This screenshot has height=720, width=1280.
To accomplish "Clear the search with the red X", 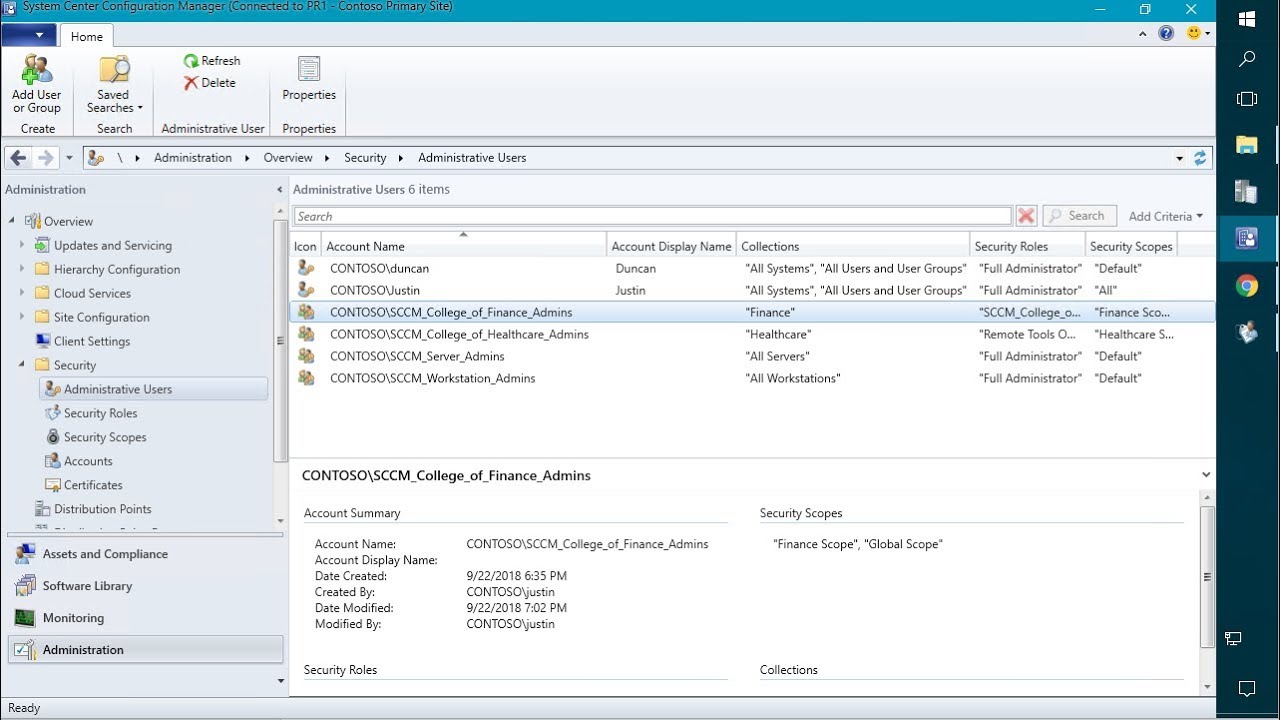I will click(1026, 216).
